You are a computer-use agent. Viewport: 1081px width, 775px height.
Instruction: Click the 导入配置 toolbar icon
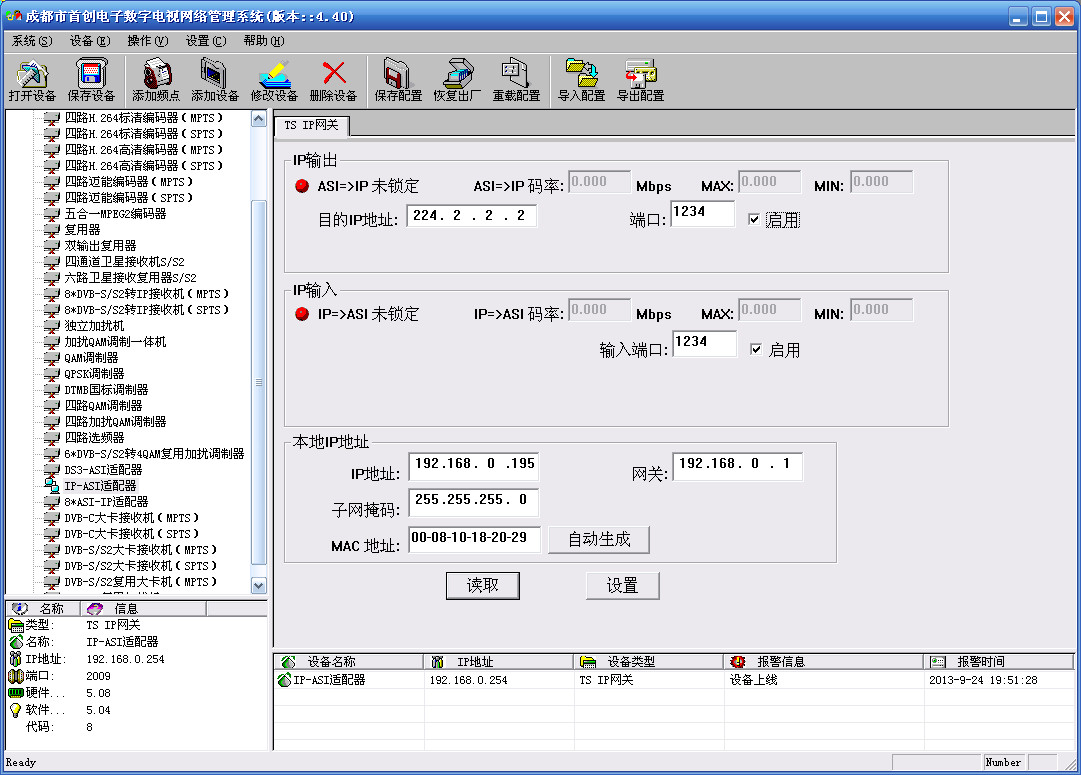pos(581,74)
